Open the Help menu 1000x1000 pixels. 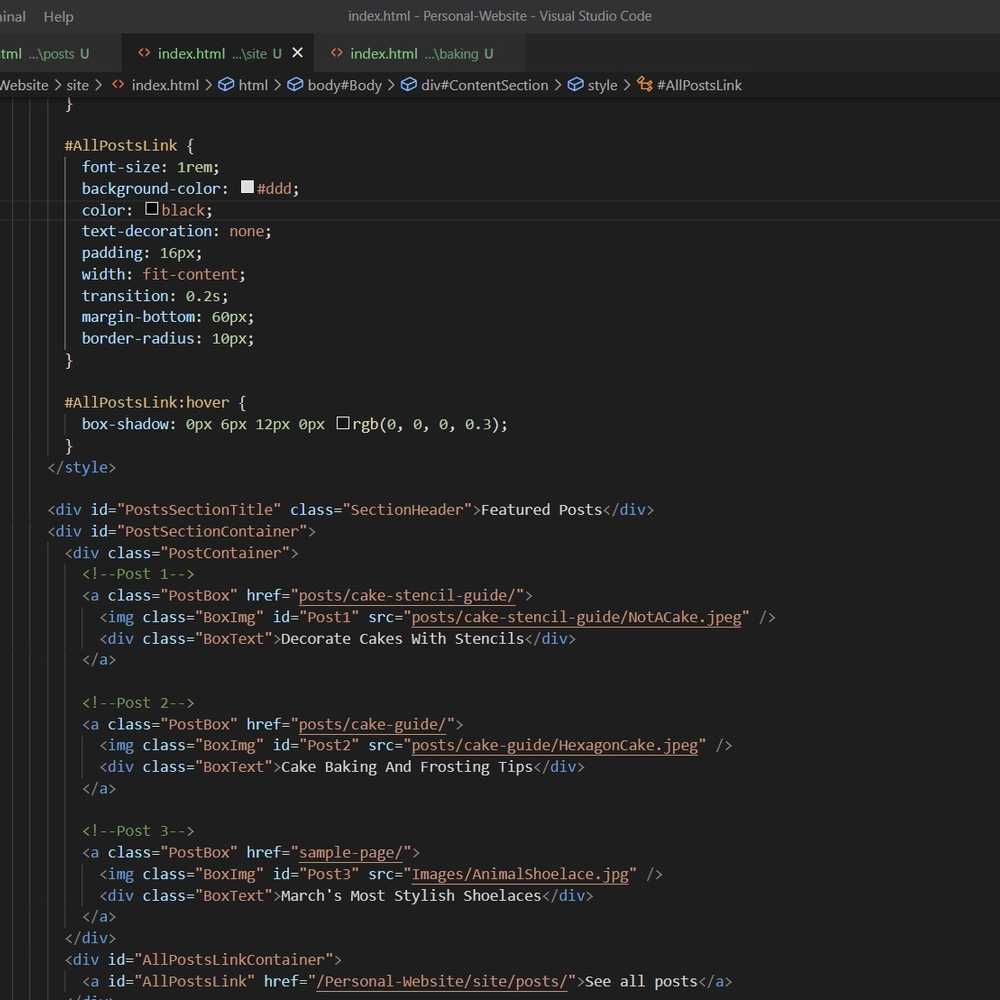59,16
